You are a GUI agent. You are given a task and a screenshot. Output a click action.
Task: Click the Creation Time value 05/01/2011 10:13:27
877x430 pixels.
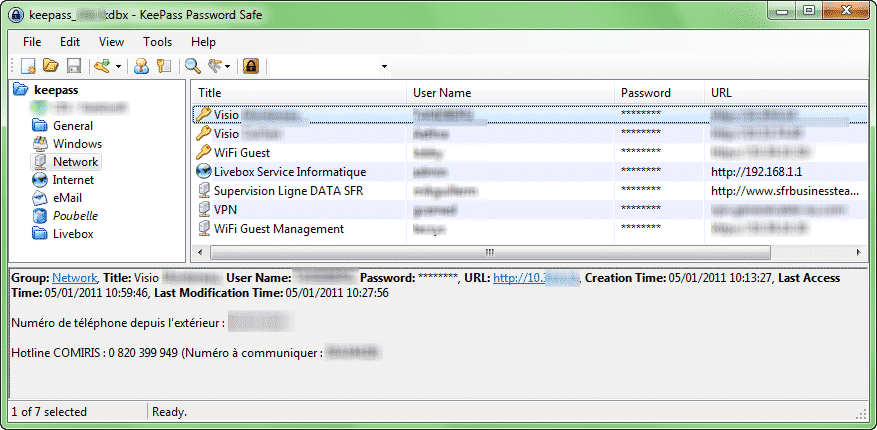click(721, 278)
